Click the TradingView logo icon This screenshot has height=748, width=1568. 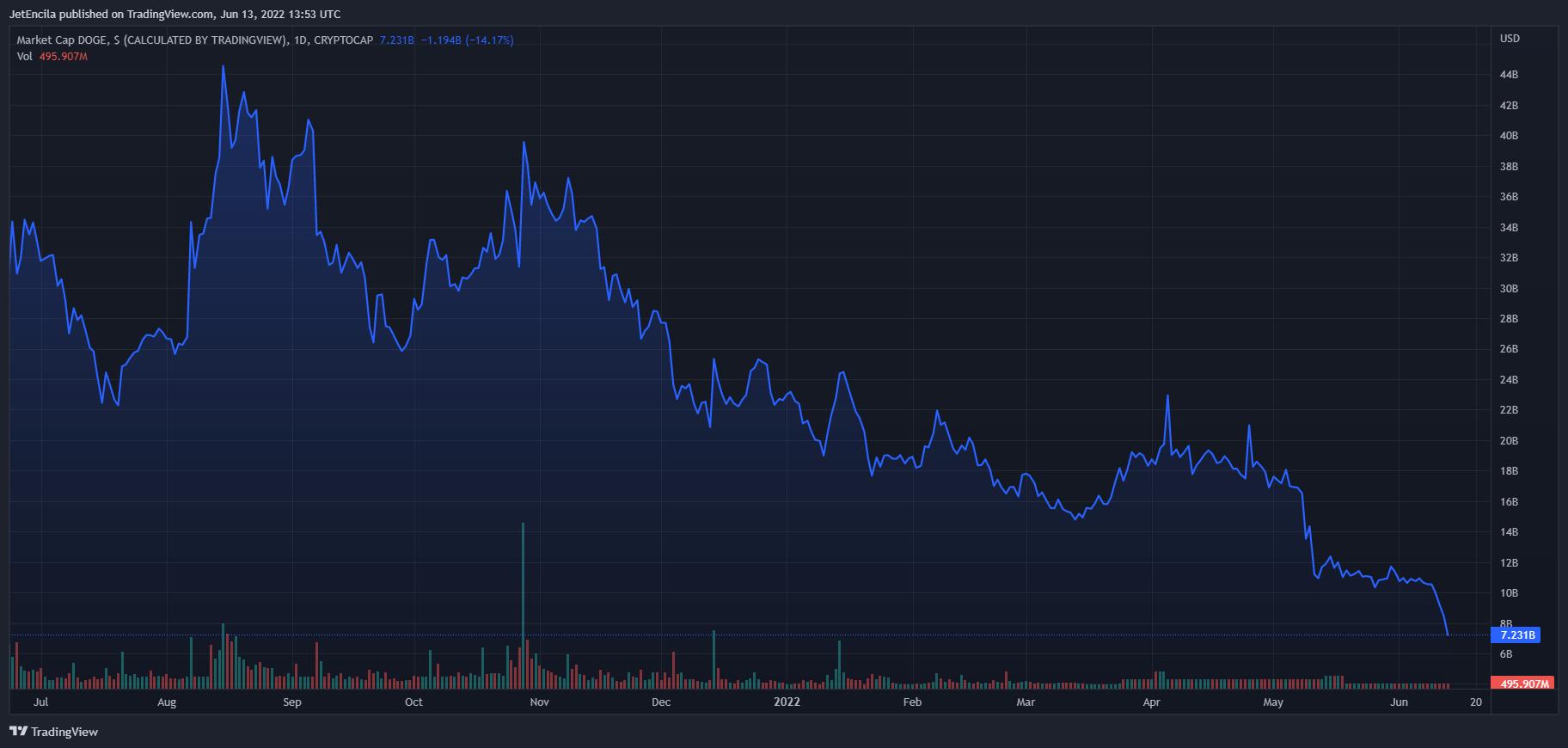pos(18,732)
